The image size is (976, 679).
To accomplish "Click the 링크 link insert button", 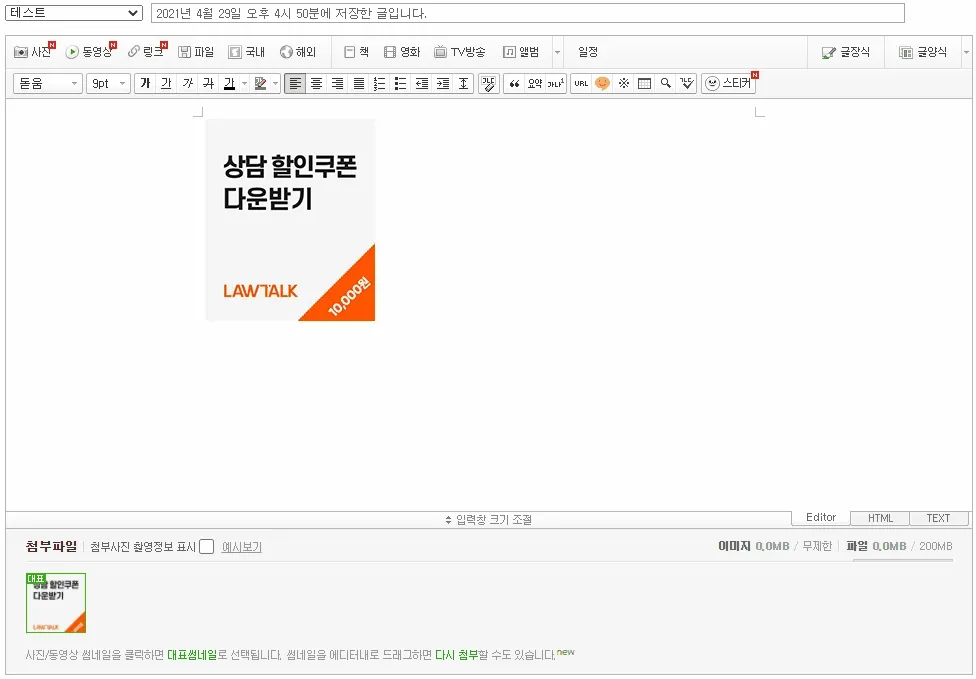I will pyautogui.click(x=148, y=52).
